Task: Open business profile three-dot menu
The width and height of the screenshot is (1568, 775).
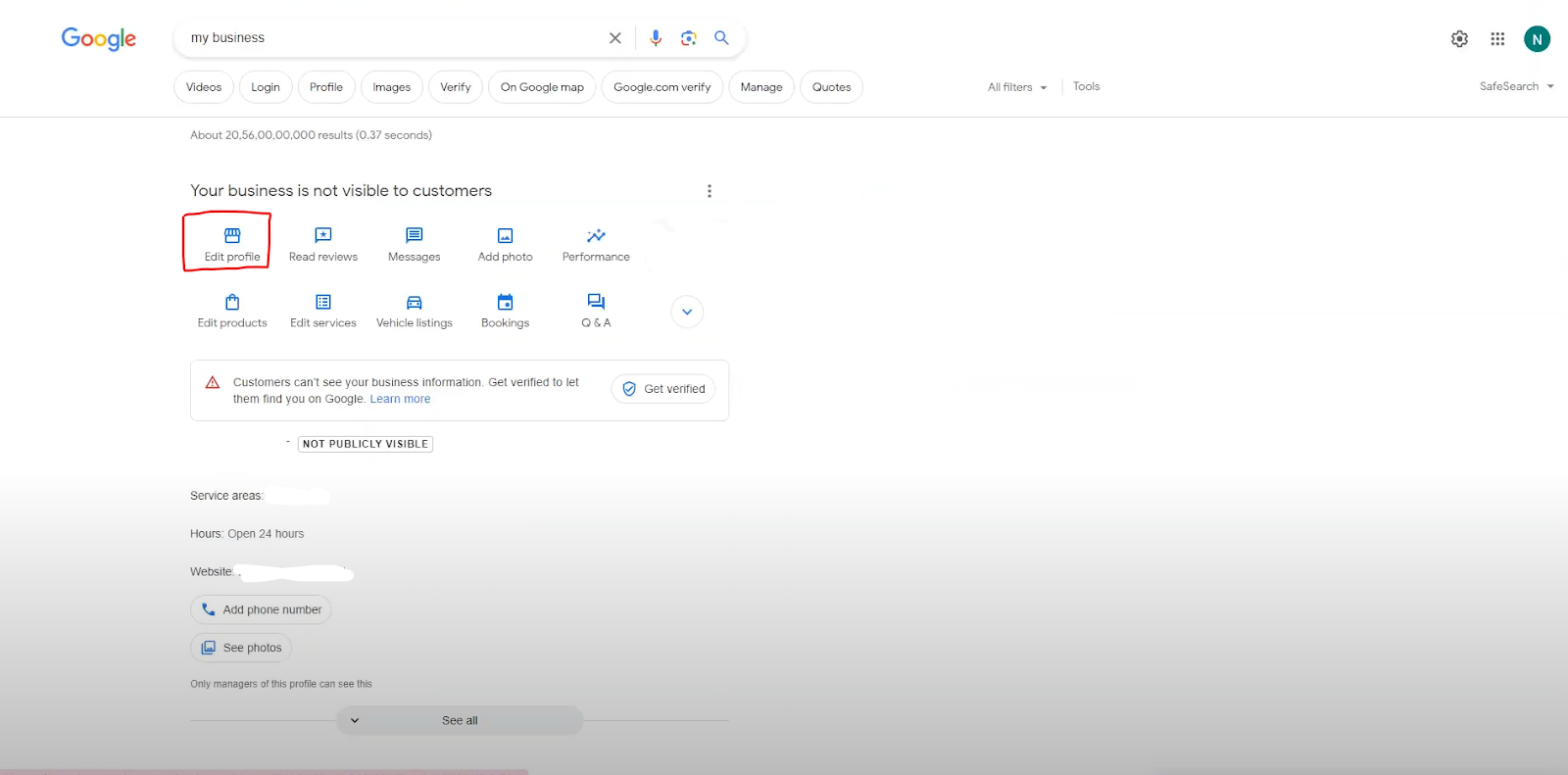Action: [x=710, y=191]
